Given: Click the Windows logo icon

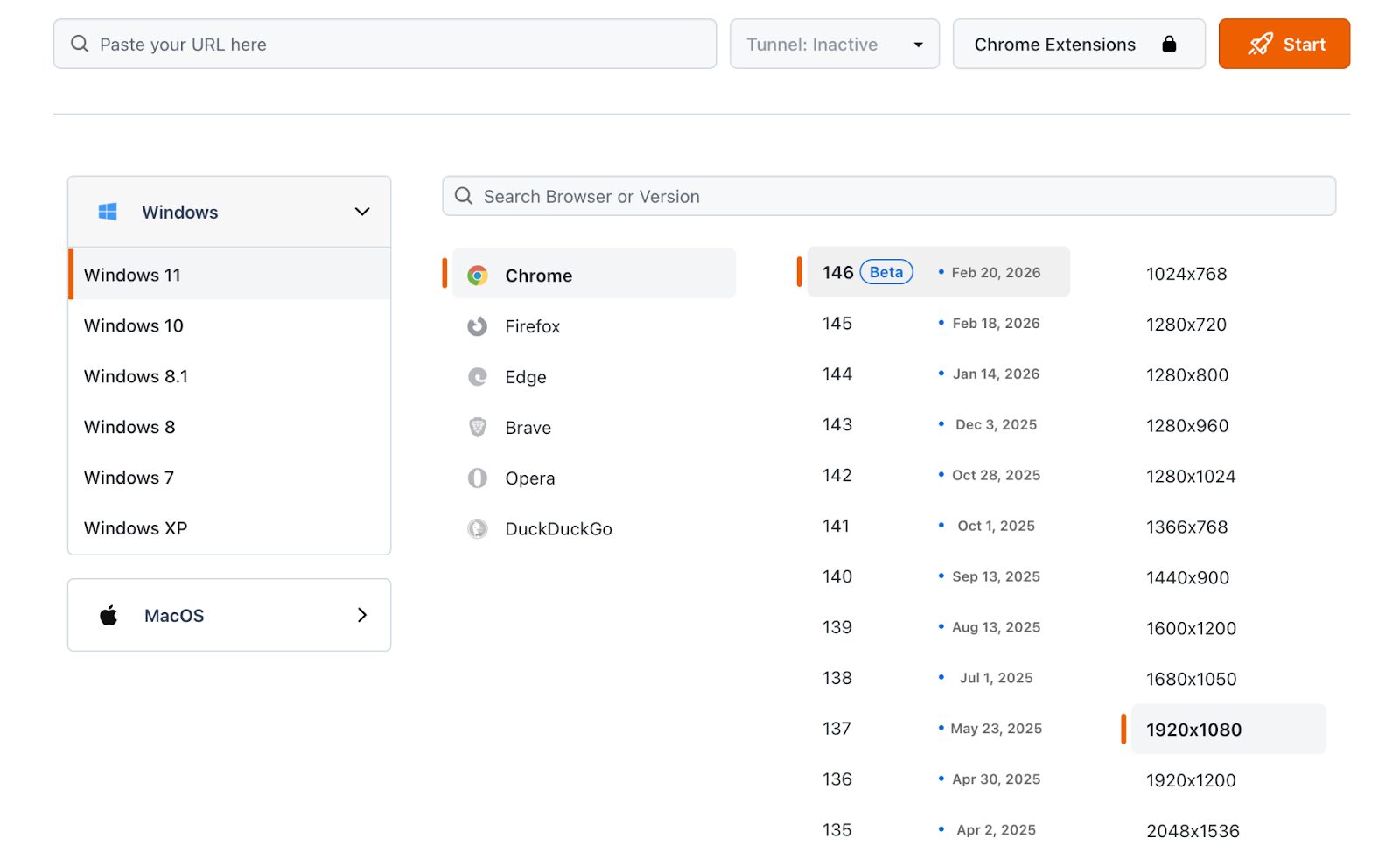Looking at the screenshot, I should pos(108,211).
